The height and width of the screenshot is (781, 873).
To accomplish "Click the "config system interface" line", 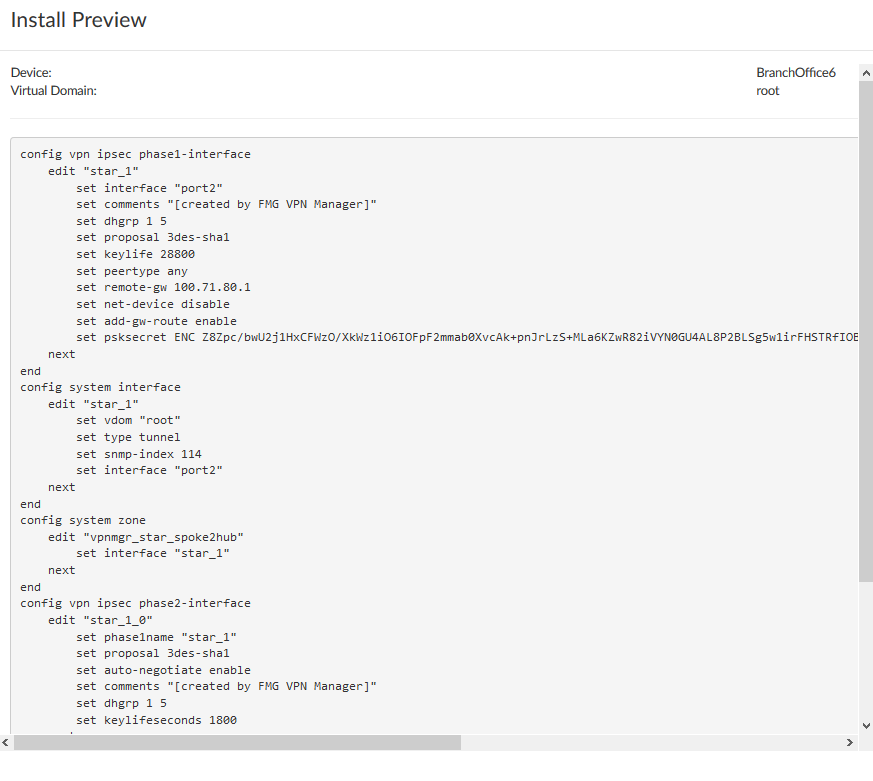I will 100,387.
